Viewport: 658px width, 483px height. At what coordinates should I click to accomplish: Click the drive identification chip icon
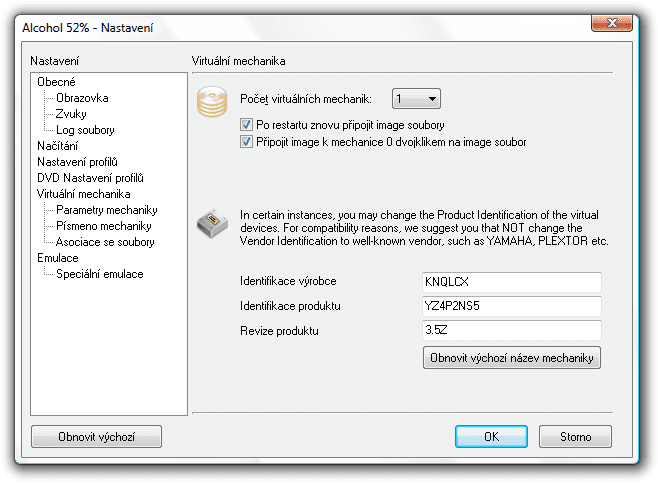click(212, 224)
